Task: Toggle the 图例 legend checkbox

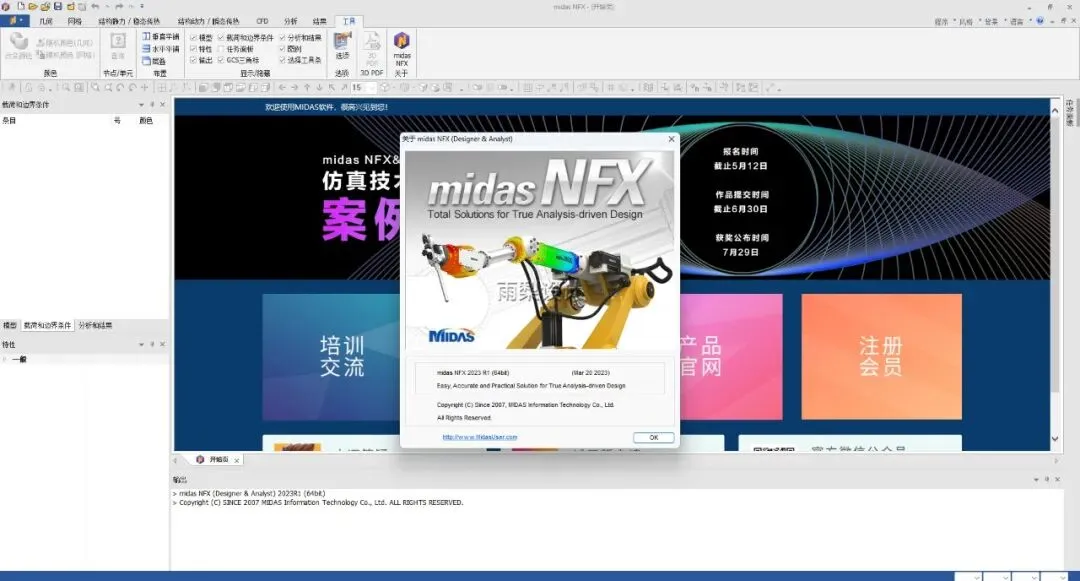Action: (x=282, y=49)
